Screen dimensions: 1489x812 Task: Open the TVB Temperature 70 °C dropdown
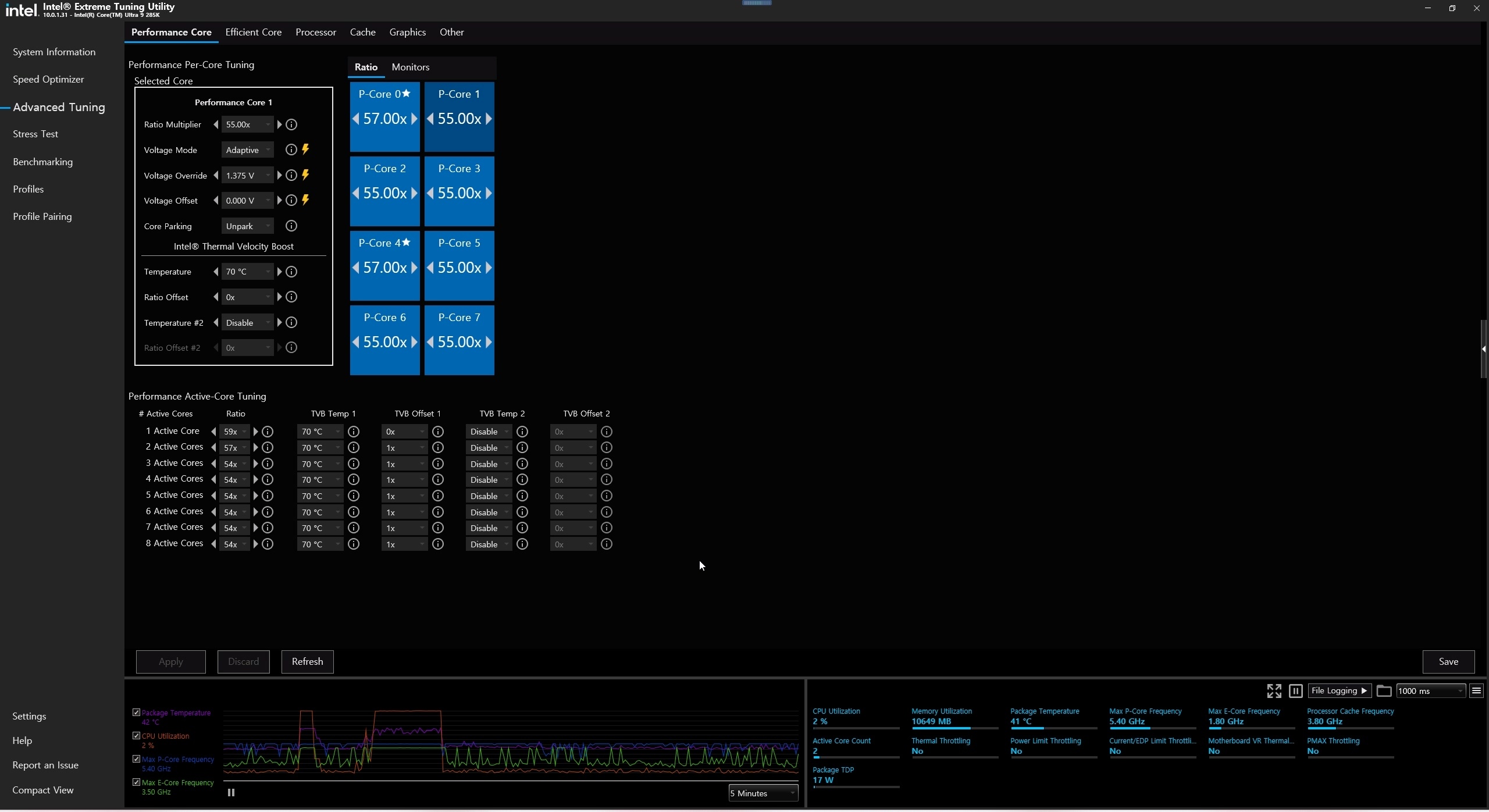click(247, 272)
